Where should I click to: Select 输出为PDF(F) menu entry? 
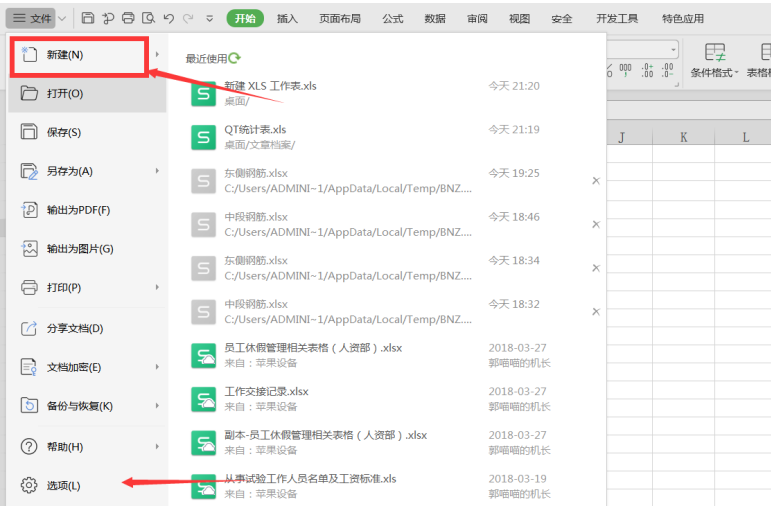pyautogui.click(x=87, y=210)
